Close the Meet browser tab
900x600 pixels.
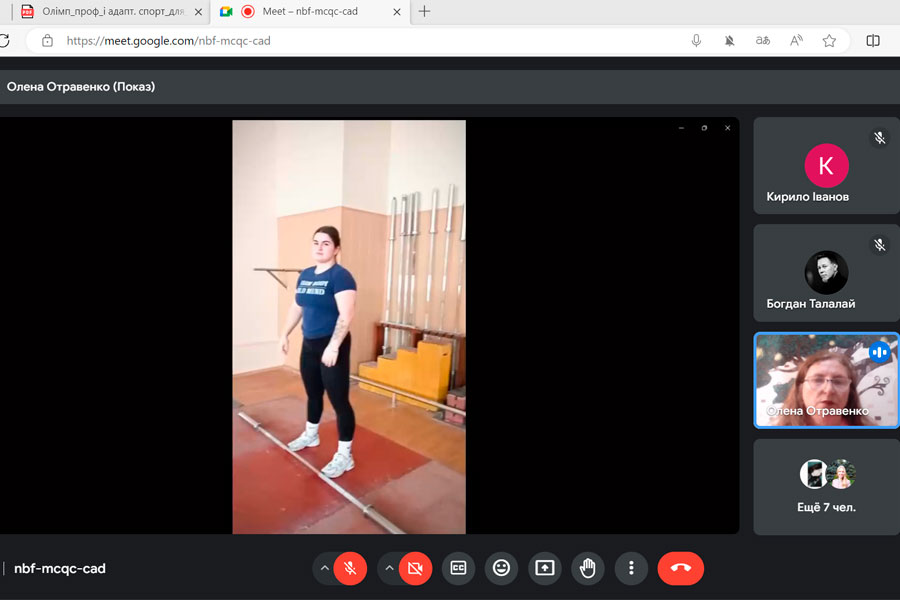(x=397, y=11)
